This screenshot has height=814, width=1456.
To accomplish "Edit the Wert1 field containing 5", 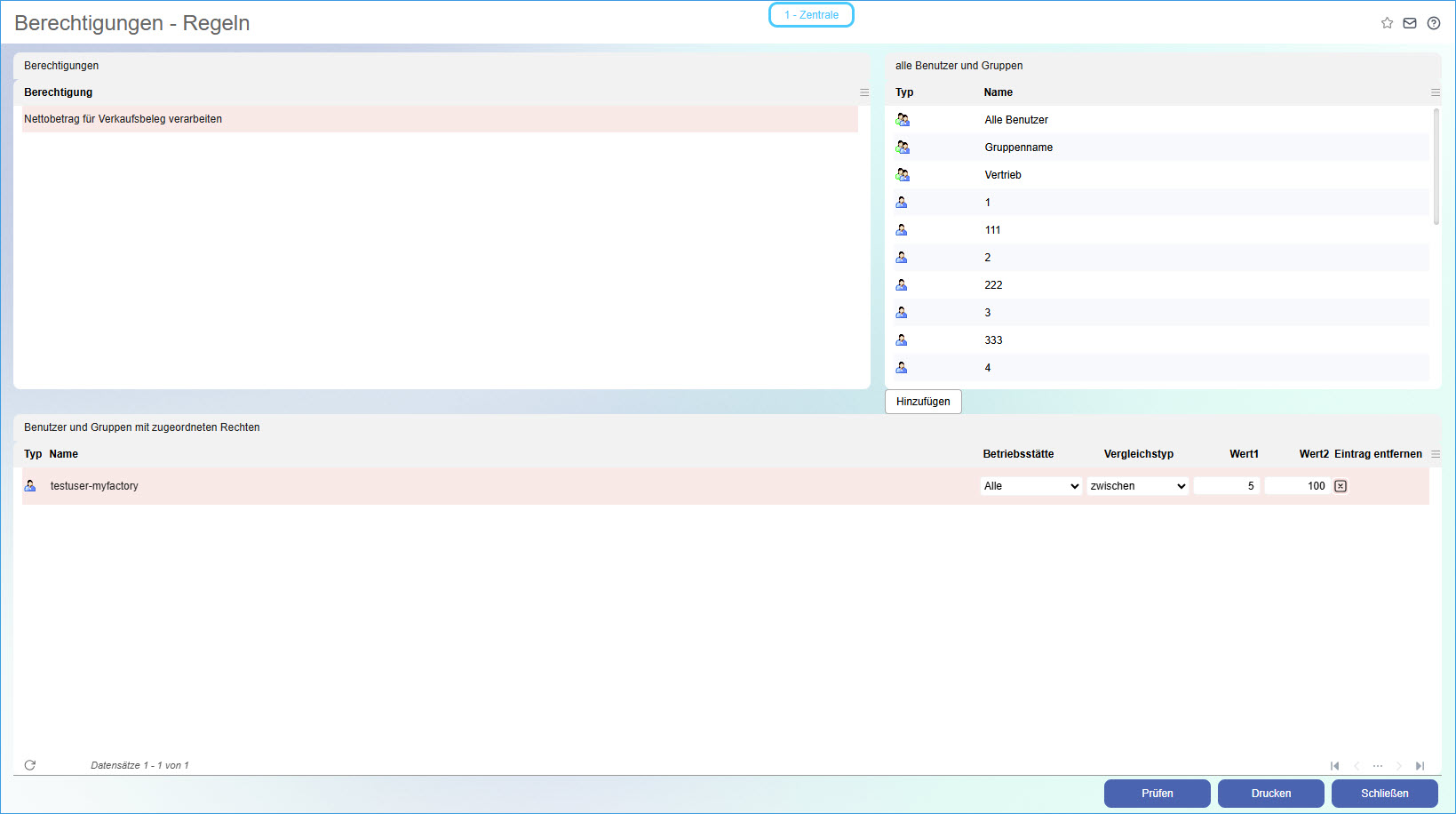I will click(x=1227, y=486).
